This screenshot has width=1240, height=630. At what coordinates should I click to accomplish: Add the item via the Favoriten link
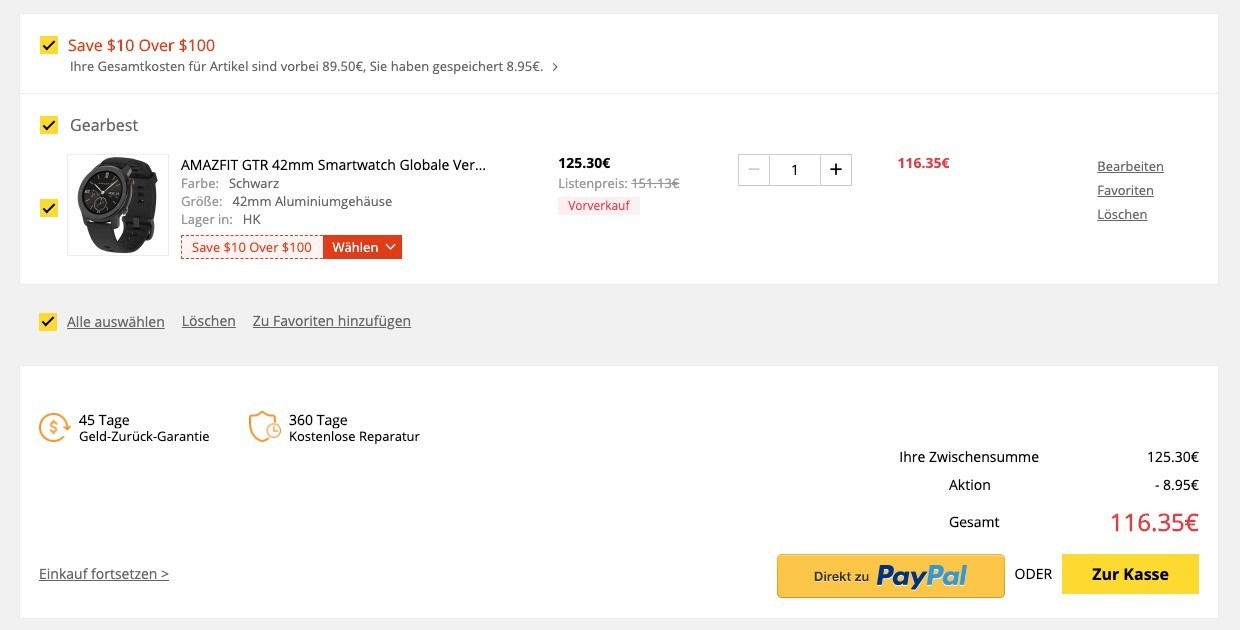pyautogui.click(x=1125, y=191)
